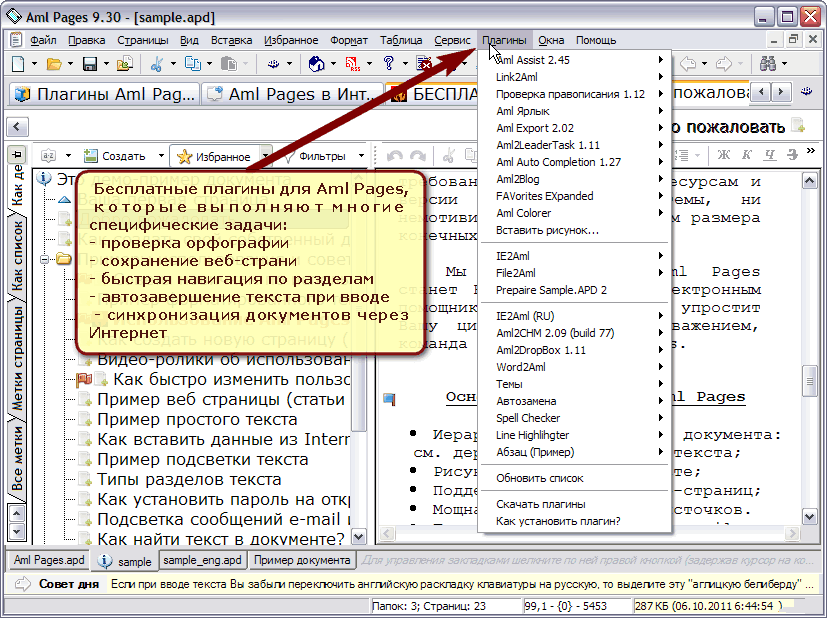Click the back navigation arrow in toolbar
The width and height of the screenshot is (827, 618).
coord(688,64)
